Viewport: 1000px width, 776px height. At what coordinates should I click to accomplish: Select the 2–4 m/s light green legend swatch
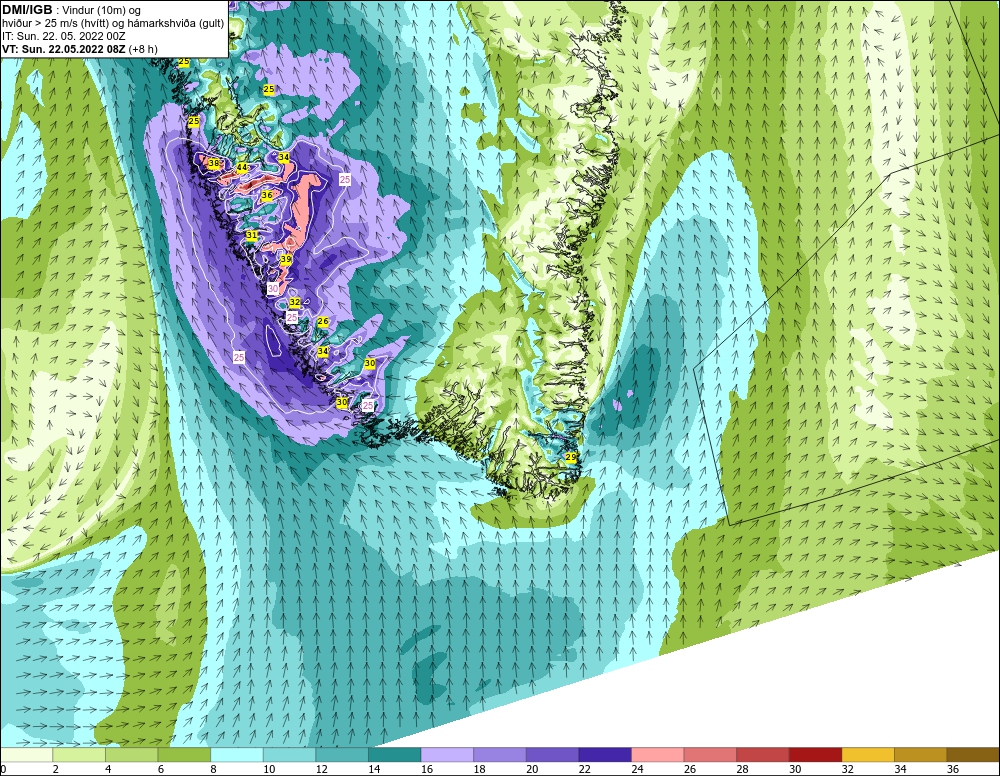tap(78, 755)
